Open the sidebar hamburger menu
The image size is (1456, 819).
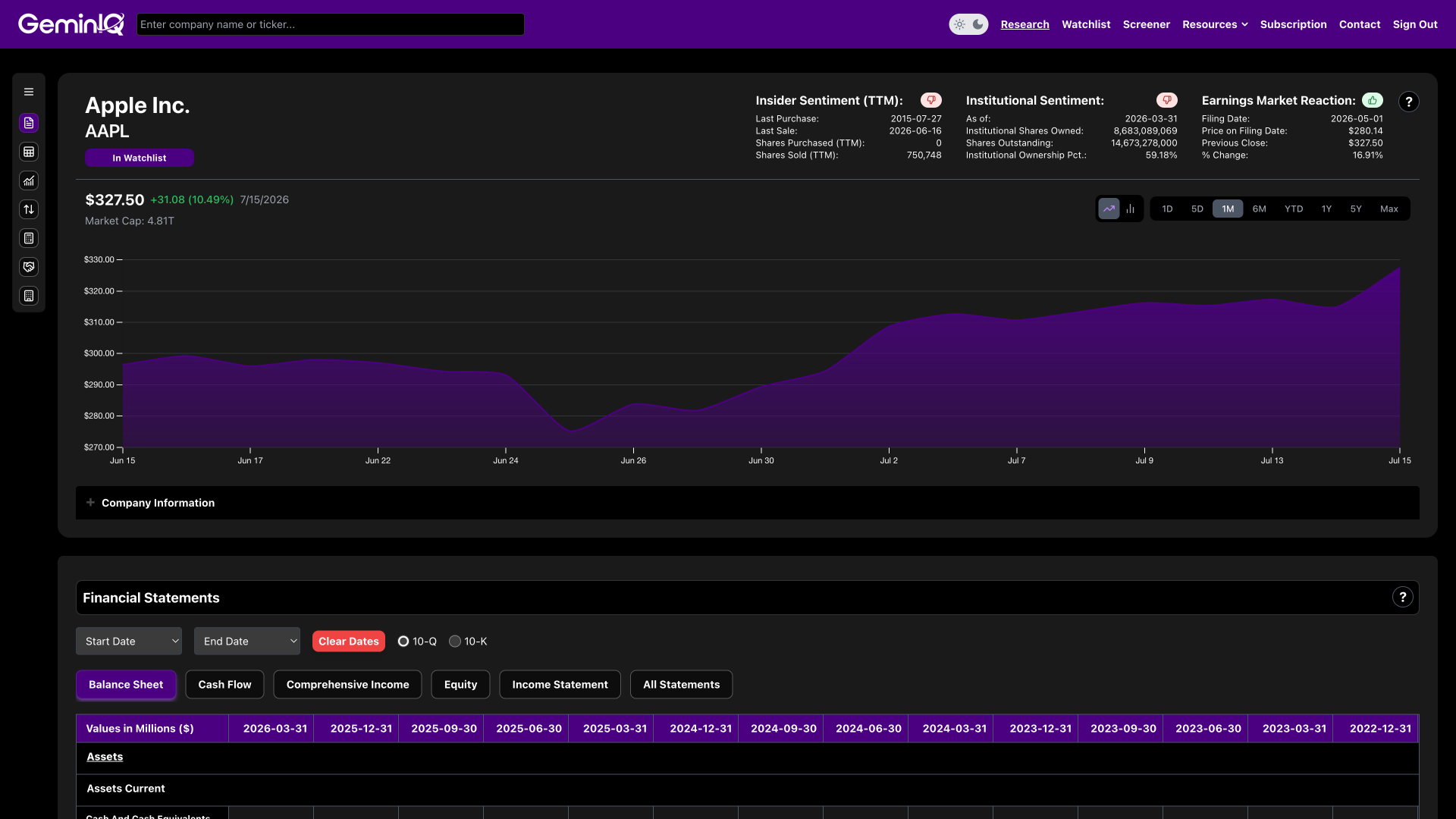[29, 92]
